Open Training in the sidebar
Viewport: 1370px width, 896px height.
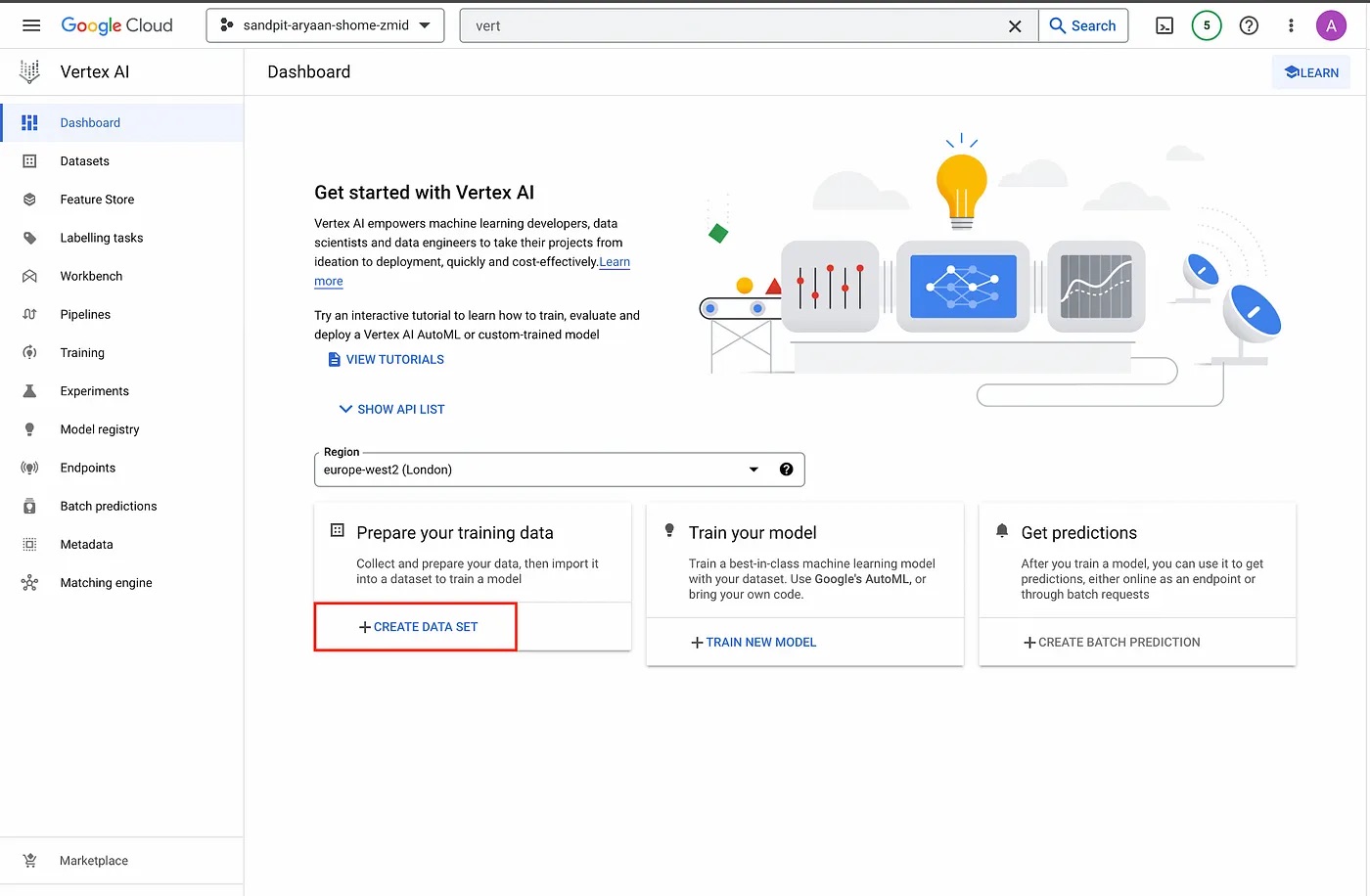82,352
